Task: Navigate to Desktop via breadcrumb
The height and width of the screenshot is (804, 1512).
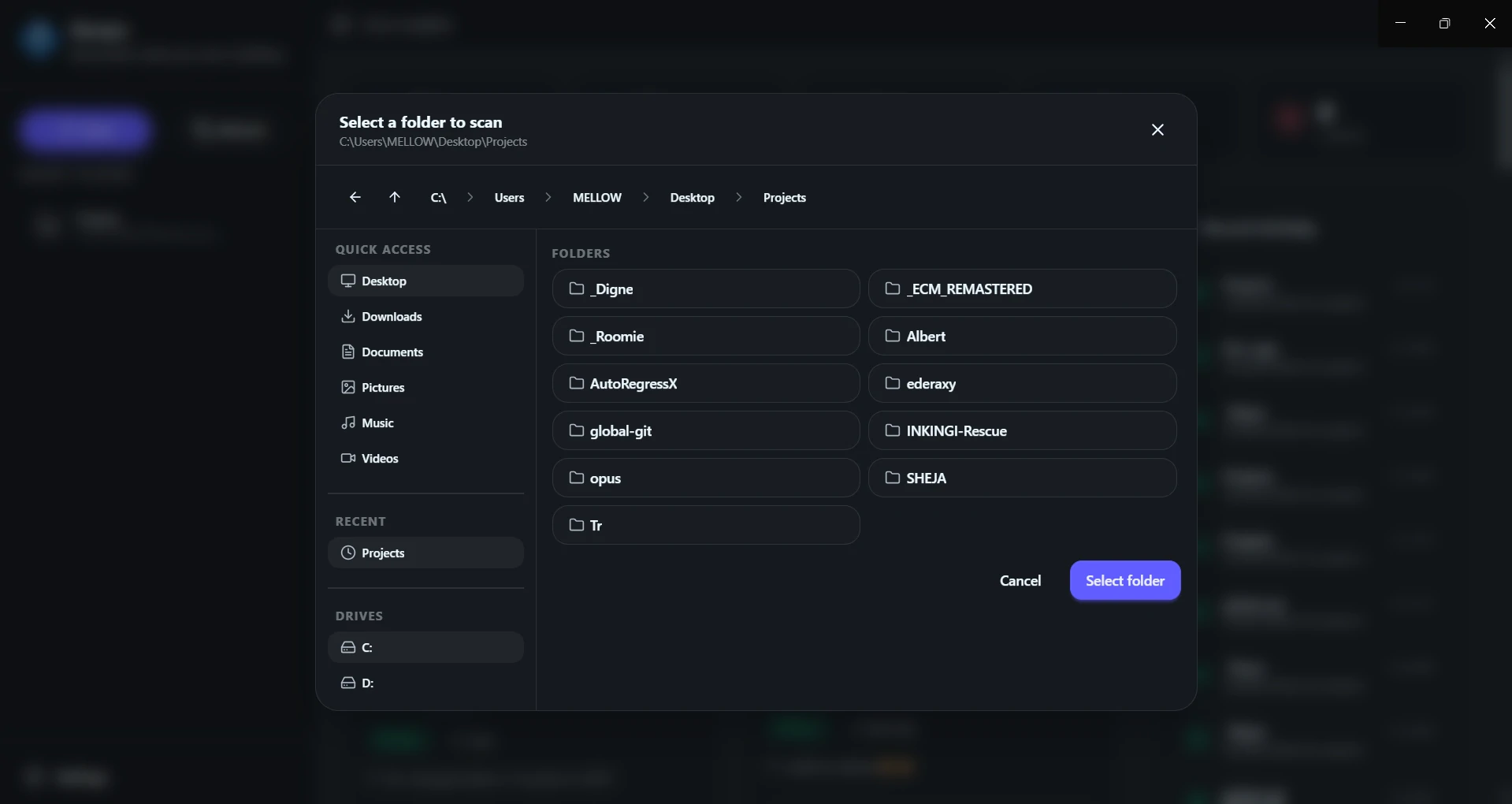Action: coord(692,197)
